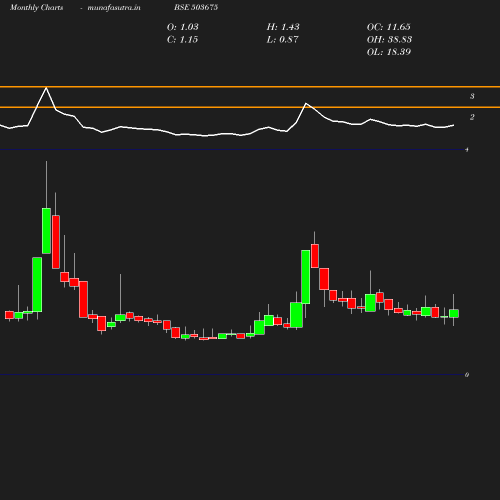This screenshot has width=500, height=500.
Task: Select the close value 'C: 1.15'
Action: point(182,39)
